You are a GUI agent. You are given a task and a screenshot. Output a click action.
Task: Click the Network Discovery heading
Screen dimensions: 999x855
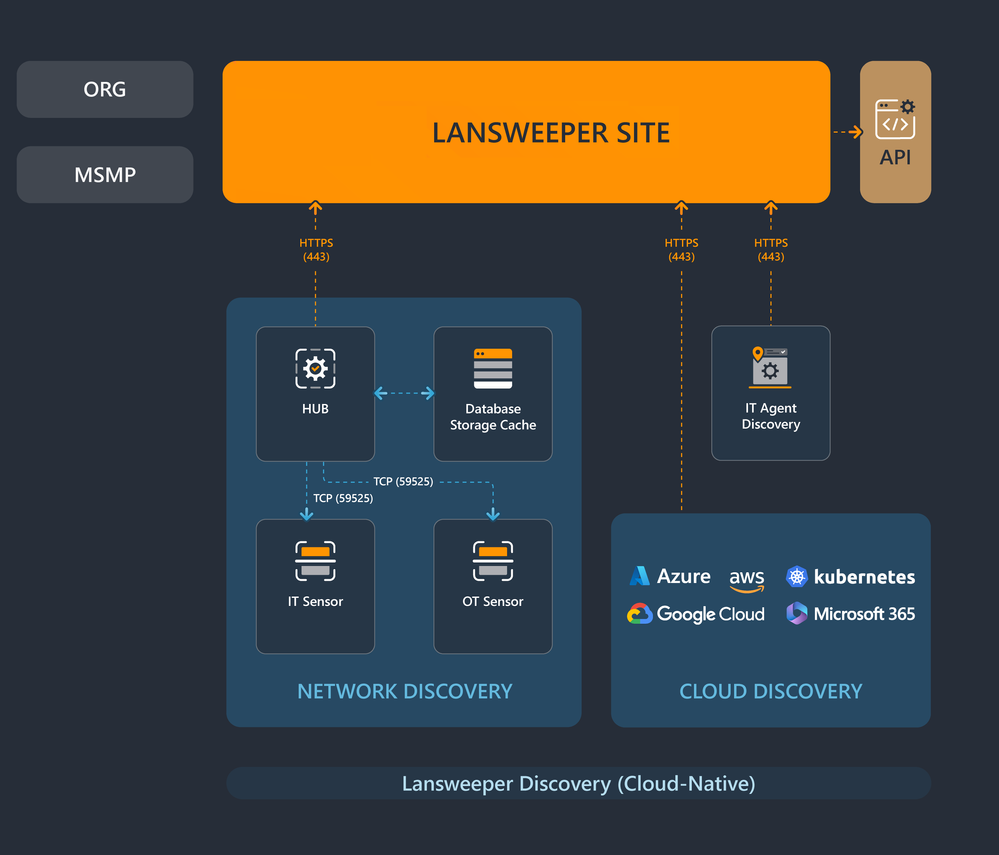point(404,691)
